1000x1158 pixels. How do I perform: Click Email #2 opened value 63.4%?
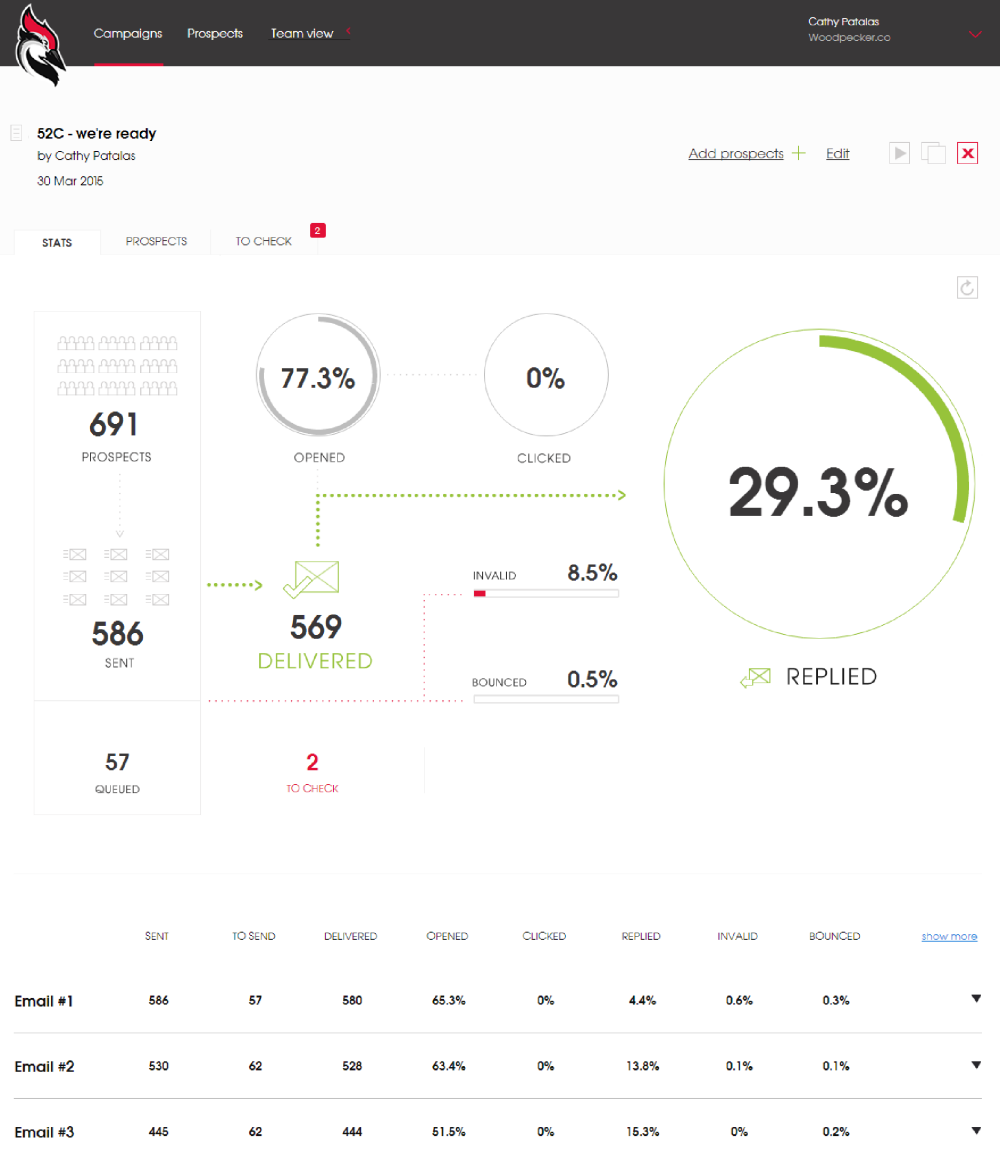click(x=448, y=1066)
